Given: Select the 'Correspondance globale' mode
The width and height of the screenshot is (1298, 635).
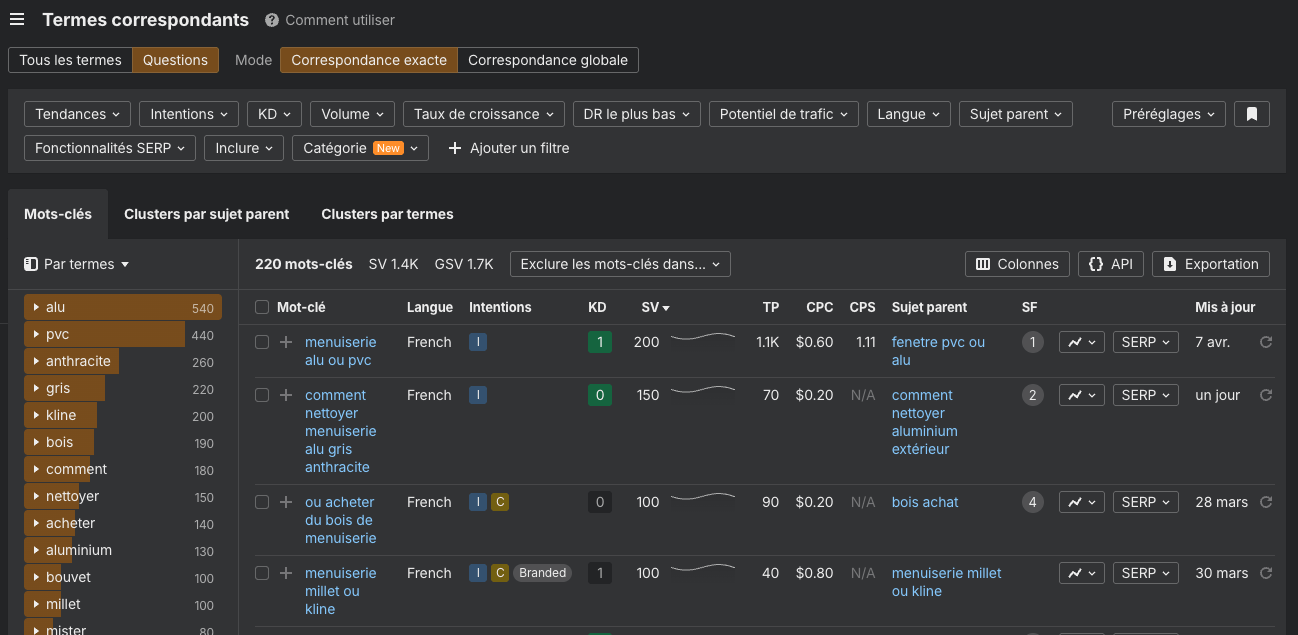Looking at the screenshot, I should click(x=547, y=60).
